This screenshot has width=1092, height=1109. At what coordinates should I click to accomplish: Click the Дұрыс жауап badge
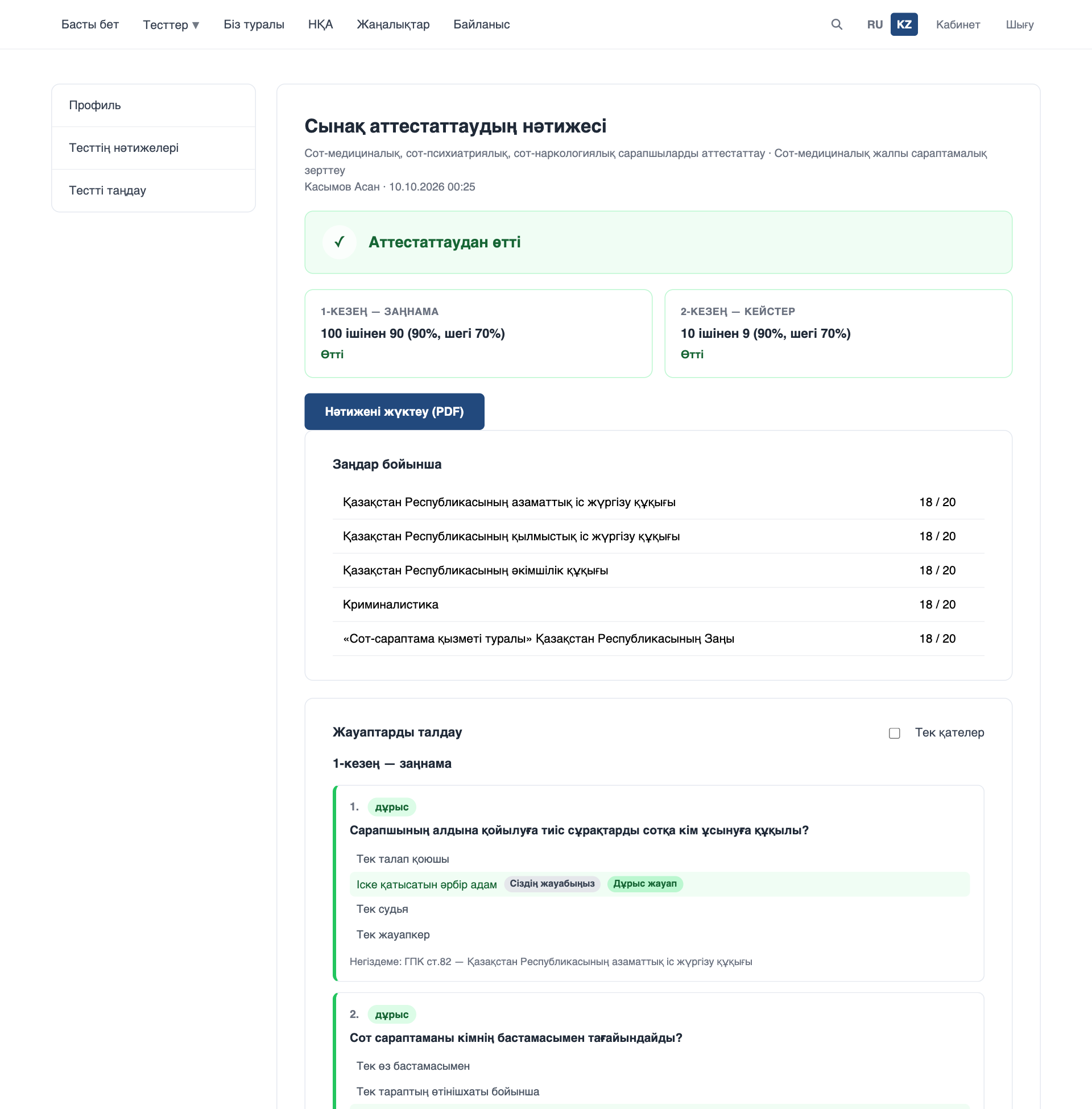click(x=644, y=884)
